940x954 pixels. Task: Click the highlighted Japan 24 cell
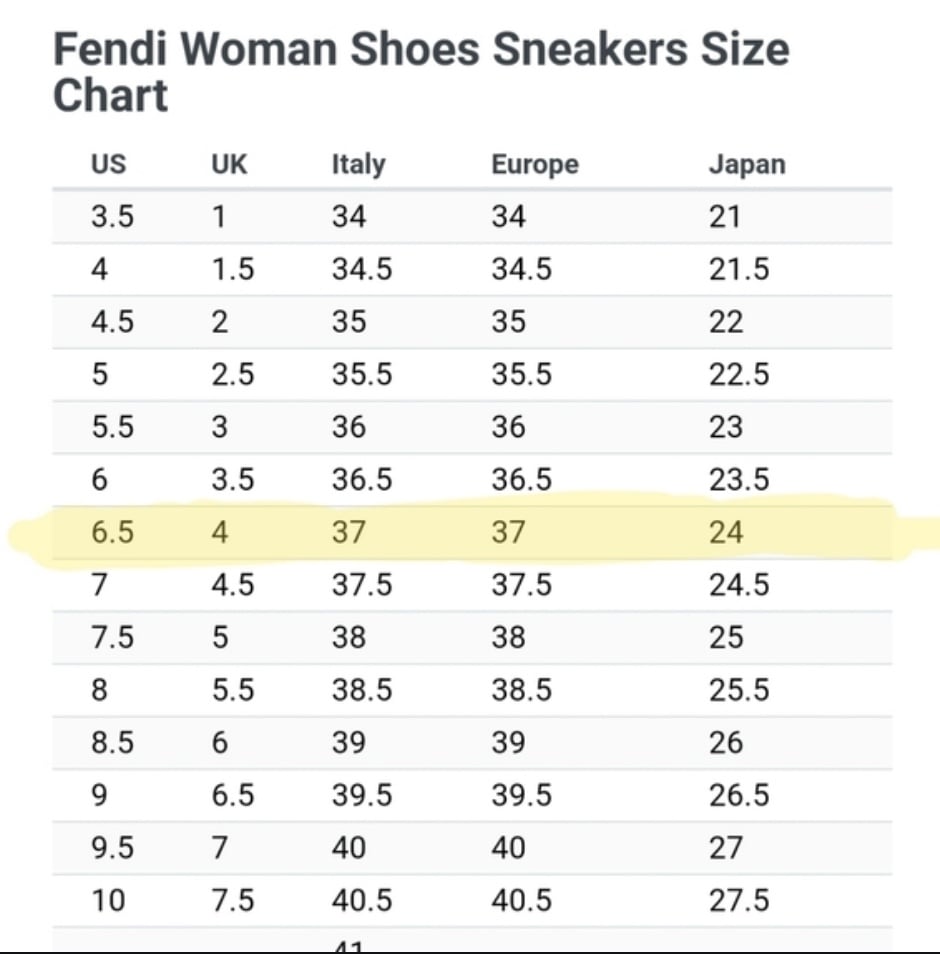[x=726, y=532]
